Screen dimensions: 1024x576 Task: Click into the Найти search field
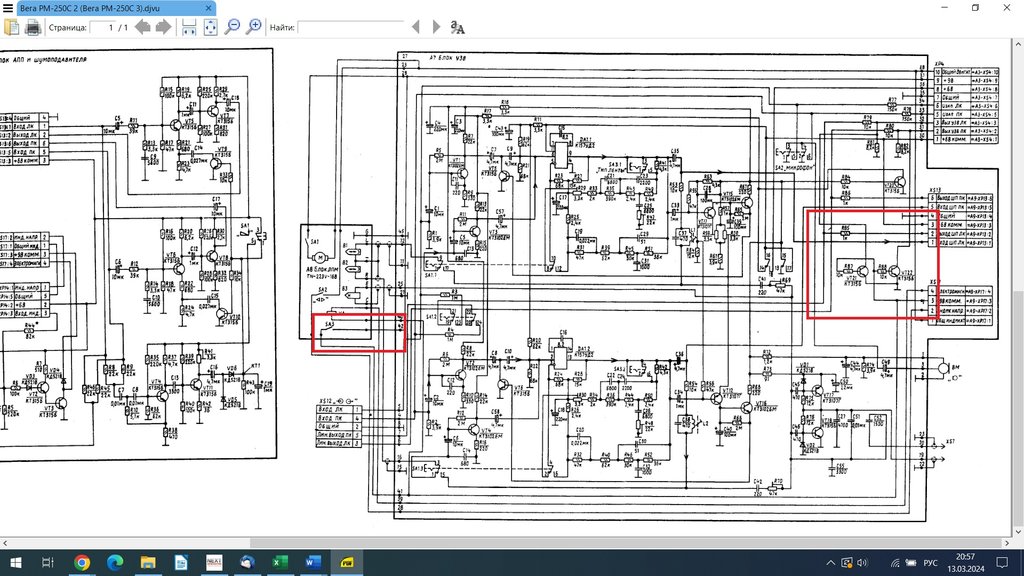pyautogui.click(x=351, y=27)
